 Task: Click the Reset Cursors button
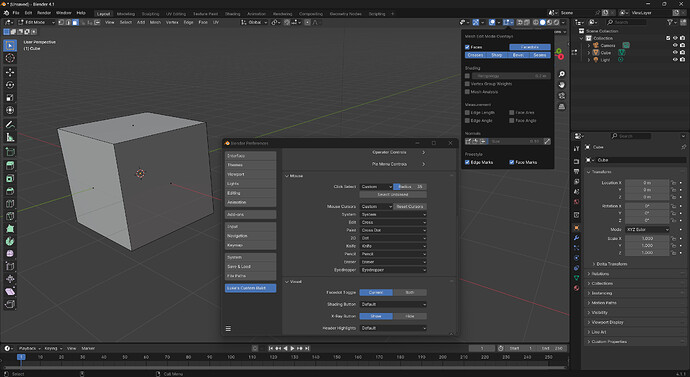click(x=410, y=206)
